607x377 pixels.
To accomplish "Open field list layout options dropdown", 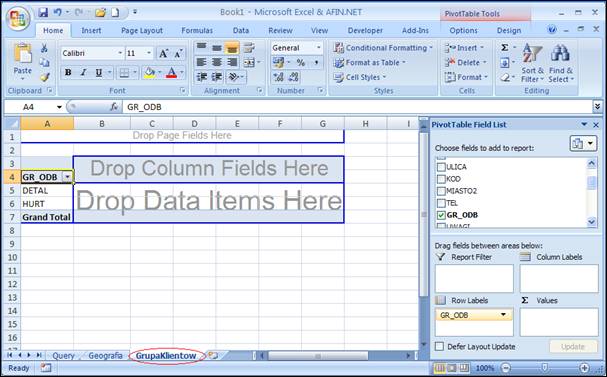I will point(583,144).
